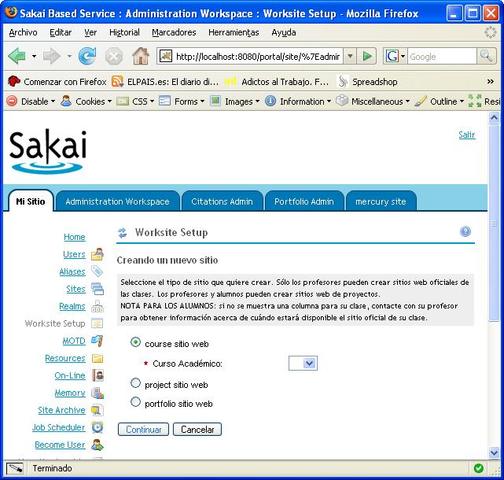Click the On-Line icon in sidebar
Image resolution: width=504 pixels, height=480 pixels.
[x=98, y=375]
